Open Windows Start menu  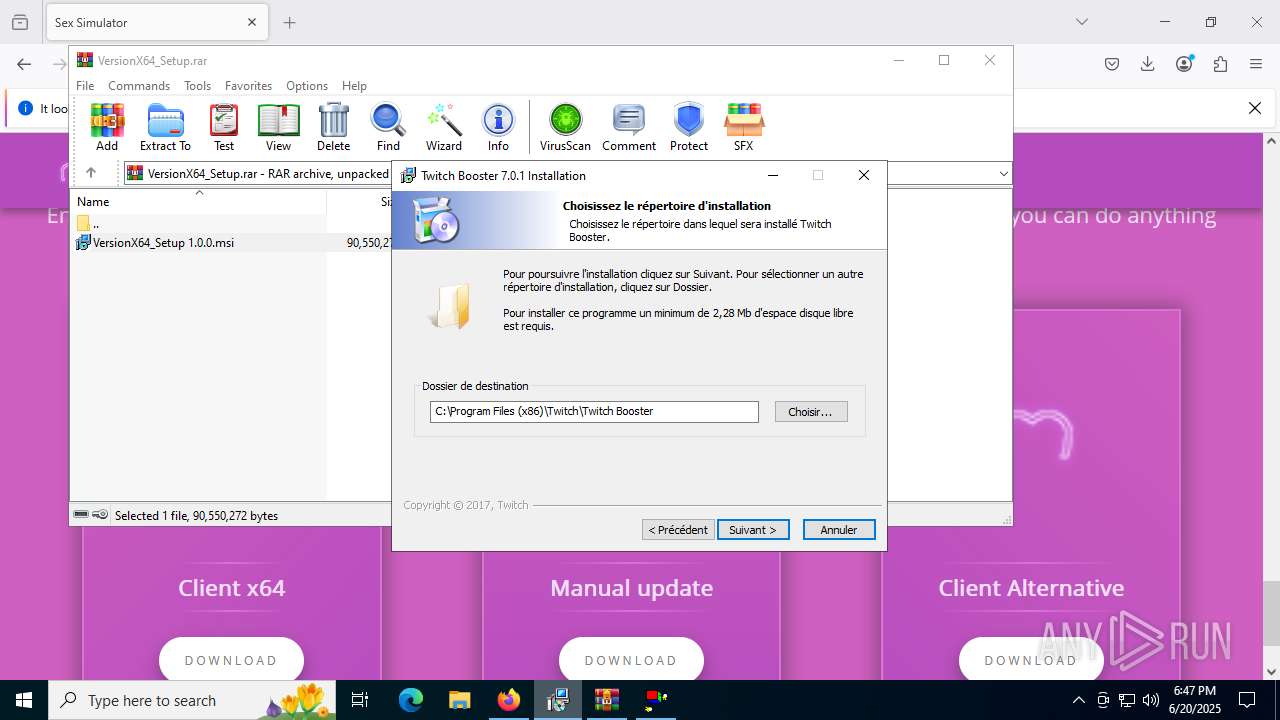[24, 700]
